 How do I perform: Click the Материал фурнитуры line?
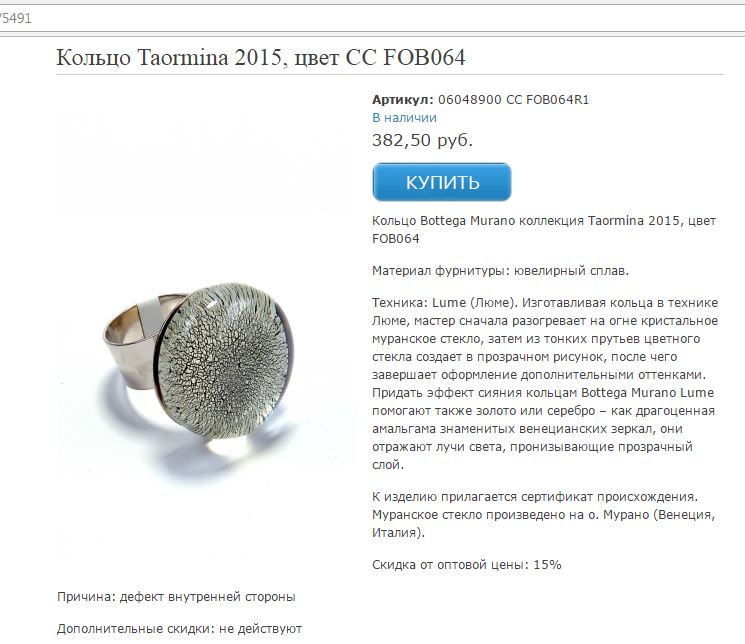pyautogui.click(x=500, y=270)
